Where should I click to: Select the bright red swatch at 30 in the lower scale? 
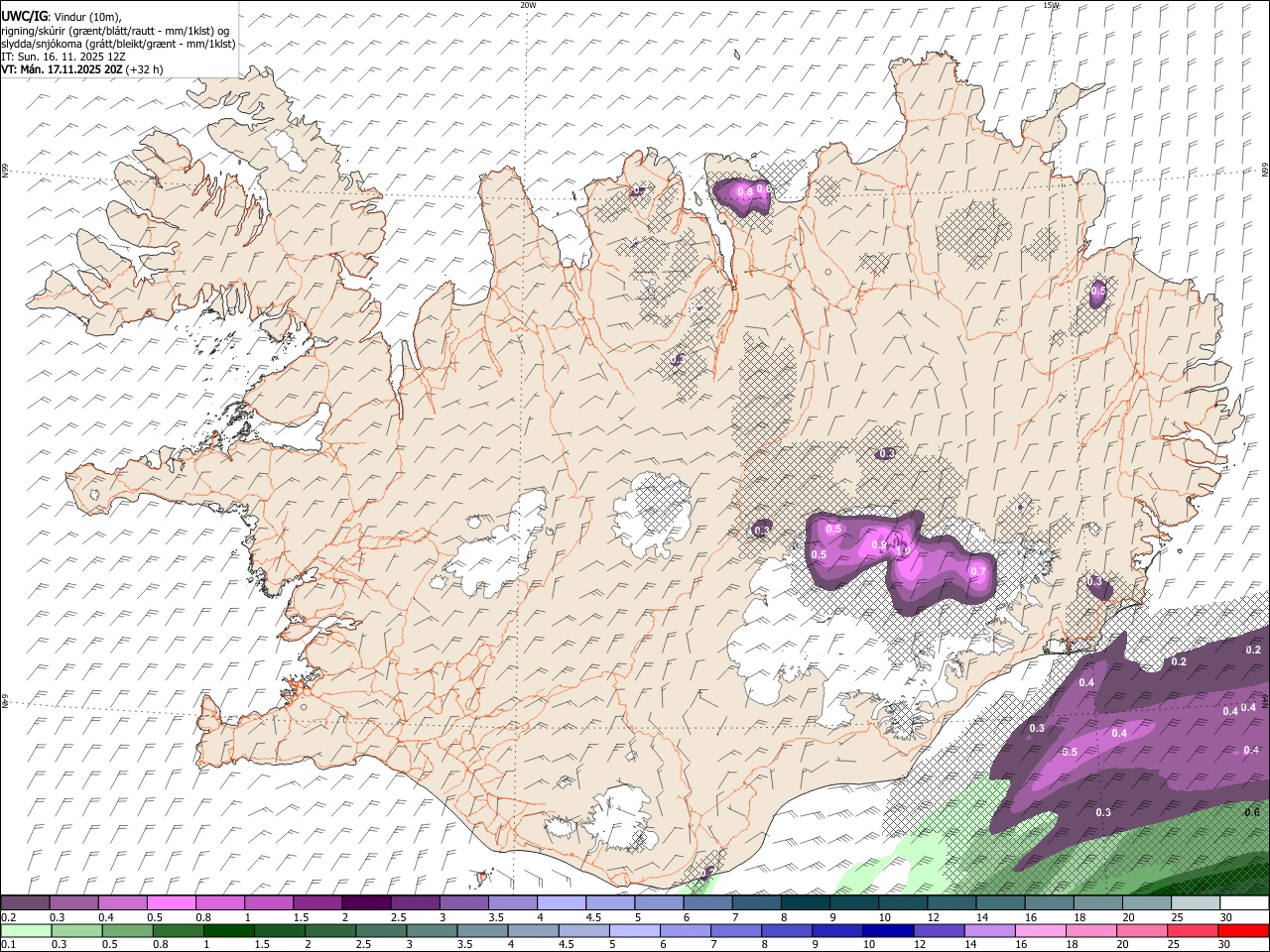pos(1244,930)
